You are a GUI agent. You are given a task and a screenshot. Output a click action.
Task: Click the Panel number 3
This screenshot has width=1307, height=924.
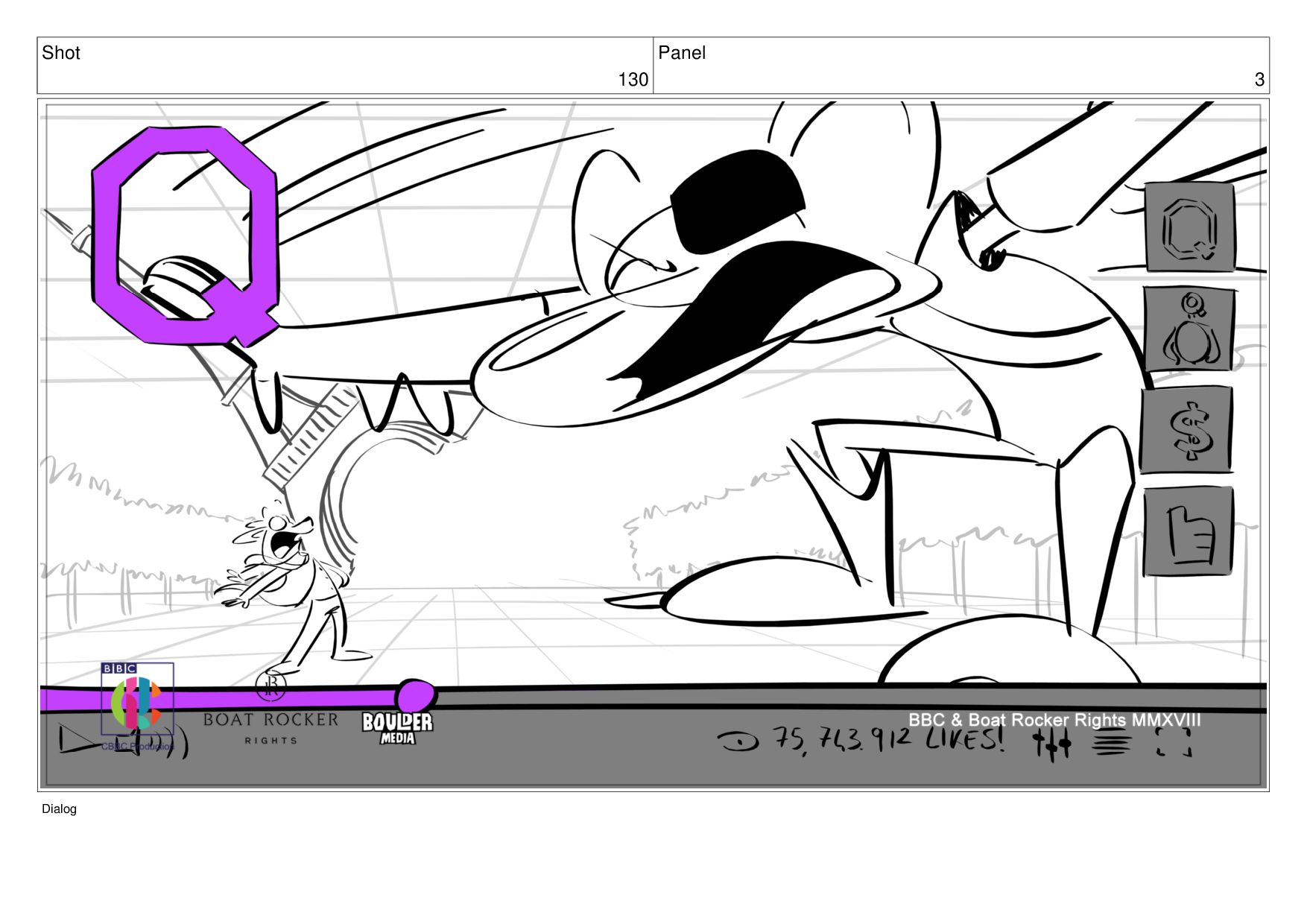tap(1259, 79)
